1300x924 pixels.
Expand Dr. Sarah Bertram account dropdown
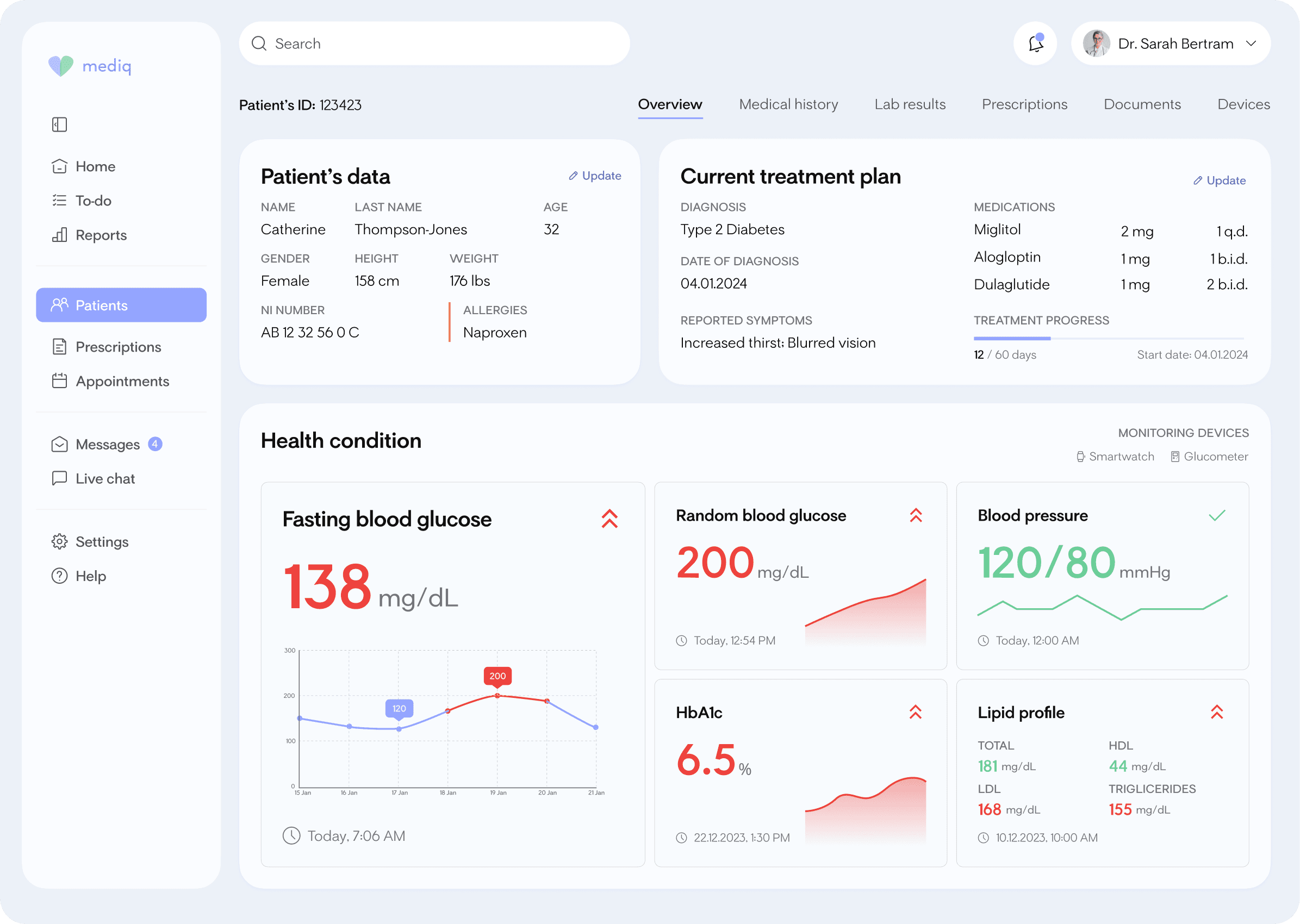pyautogui.click(x=1251, y=44)
